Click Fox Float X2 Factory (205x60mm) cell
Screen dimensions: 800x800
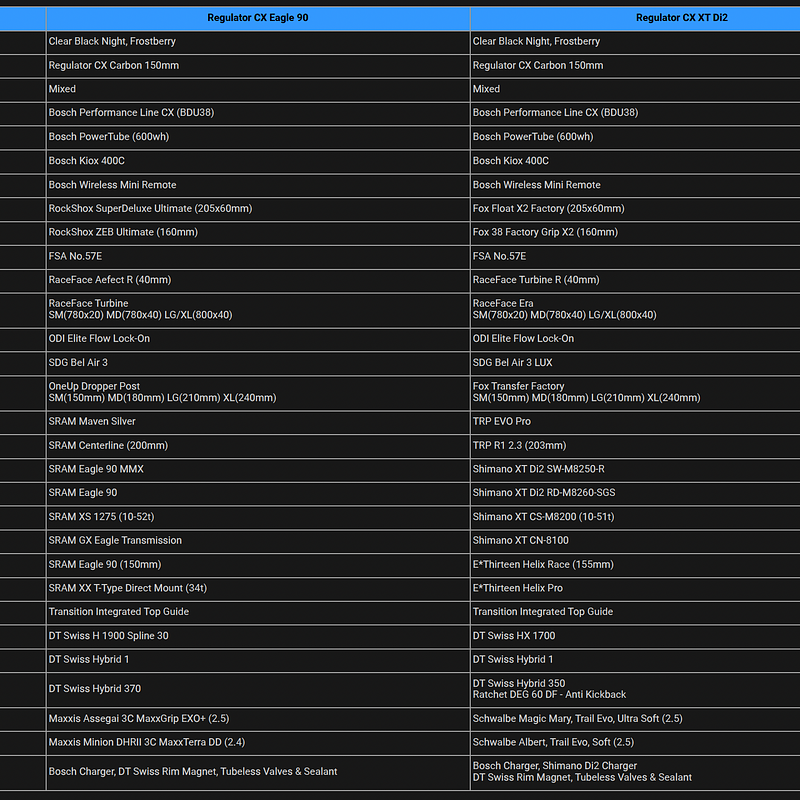point(635,209)
